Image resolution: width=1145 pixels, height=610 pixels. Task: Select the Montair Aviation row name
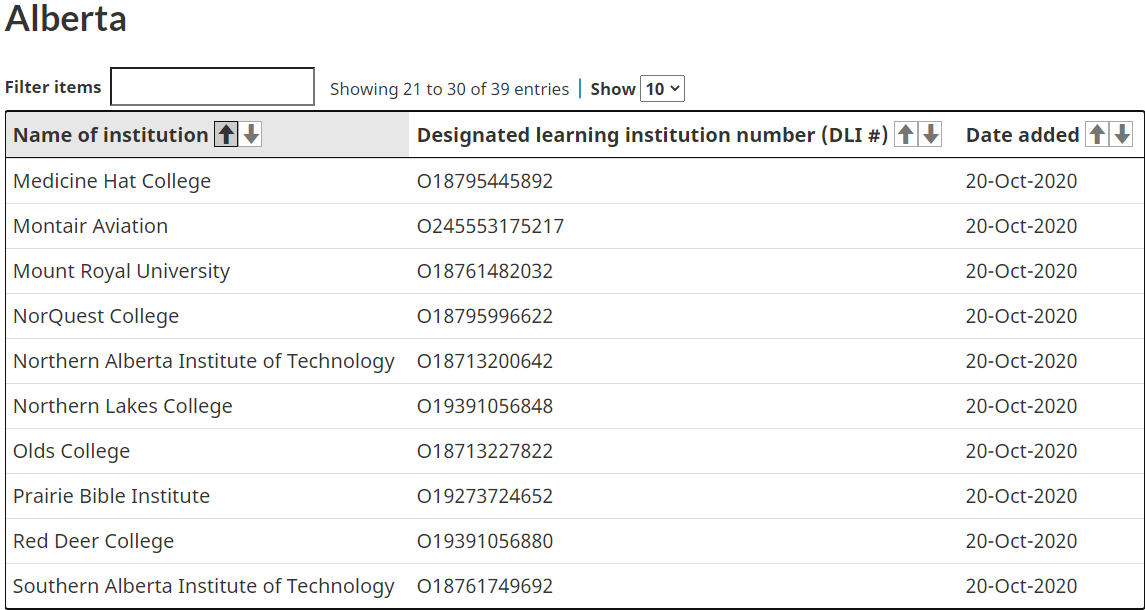(91, 226)
